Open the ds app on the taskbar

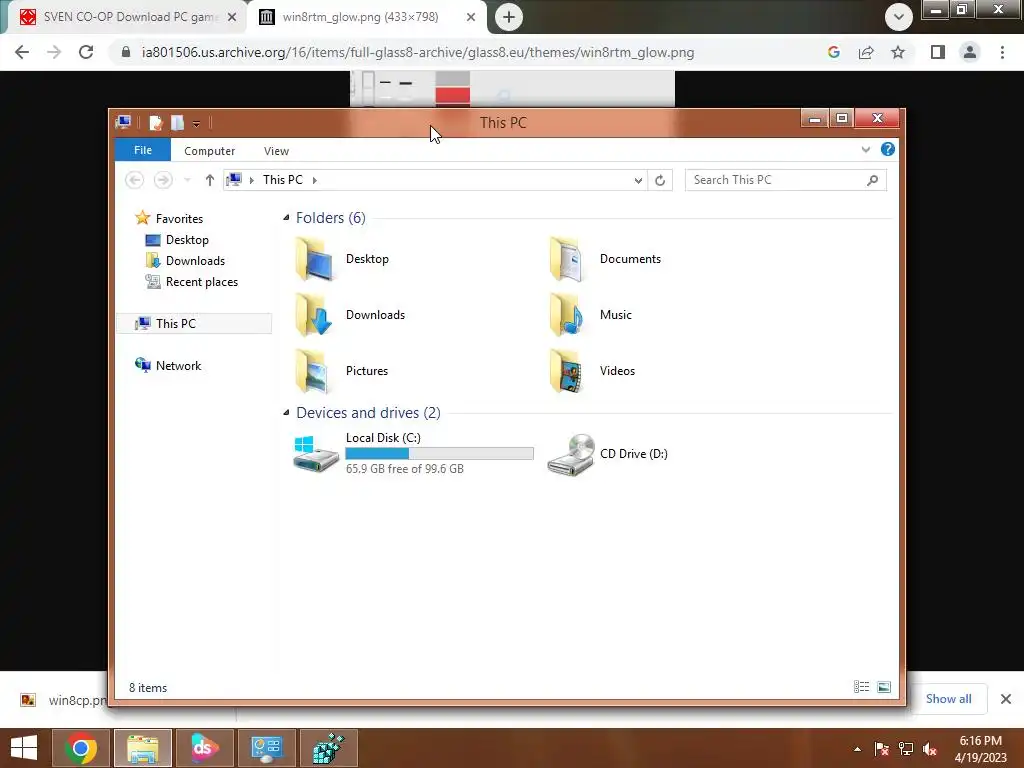pos(205,748)
